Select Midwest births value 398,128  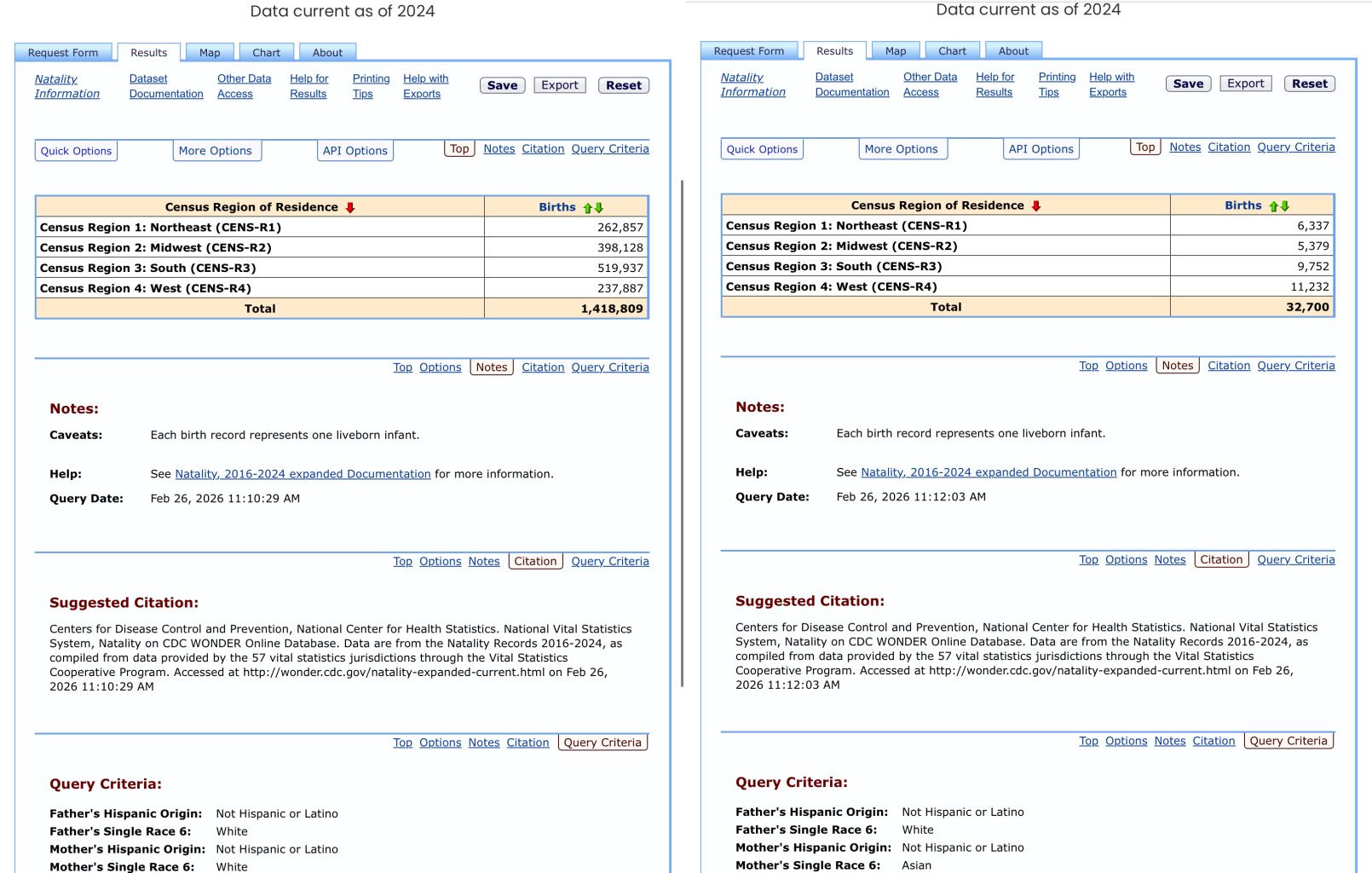pos(620,248)
